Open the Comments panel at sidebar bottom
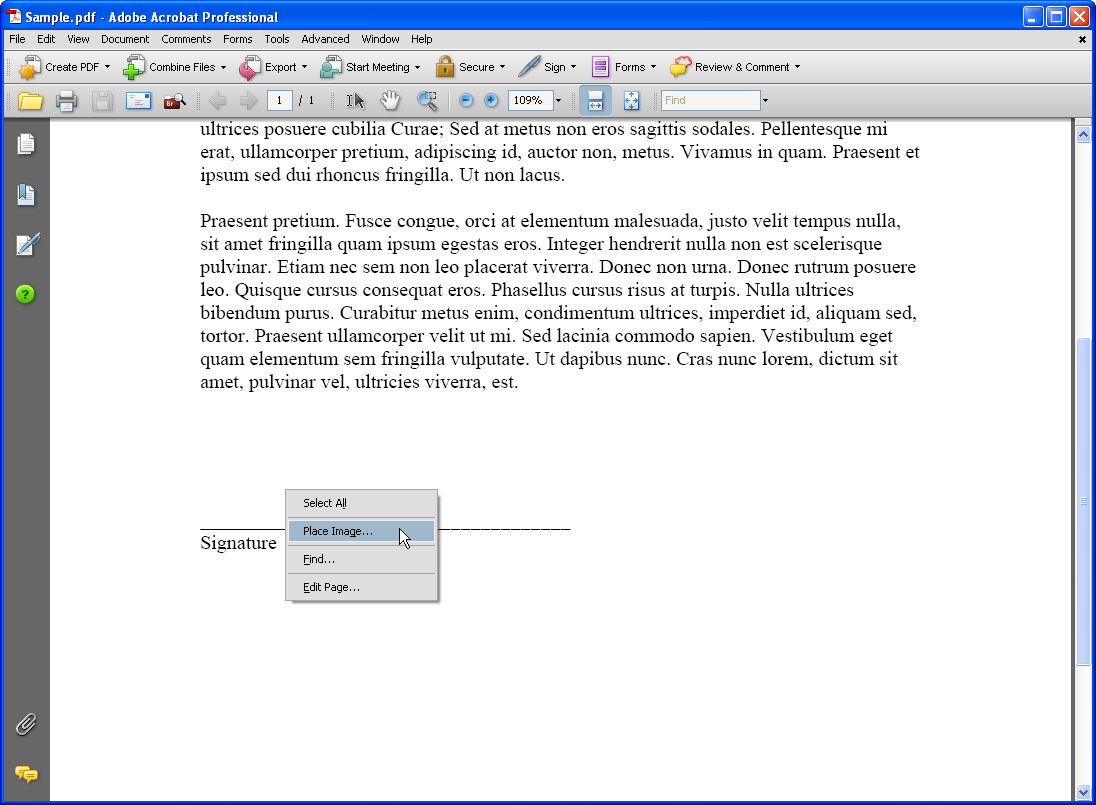 coord(27,774)
